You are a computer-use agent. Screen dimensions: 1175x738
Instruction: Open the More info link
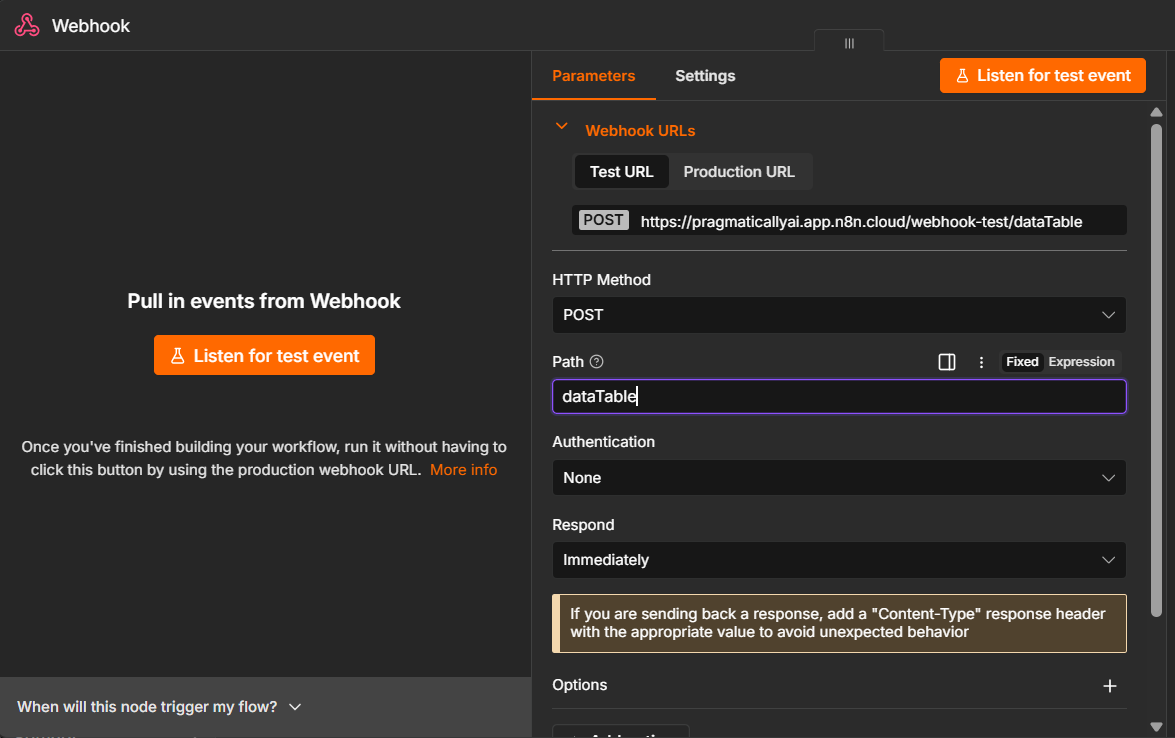[463, 470]
